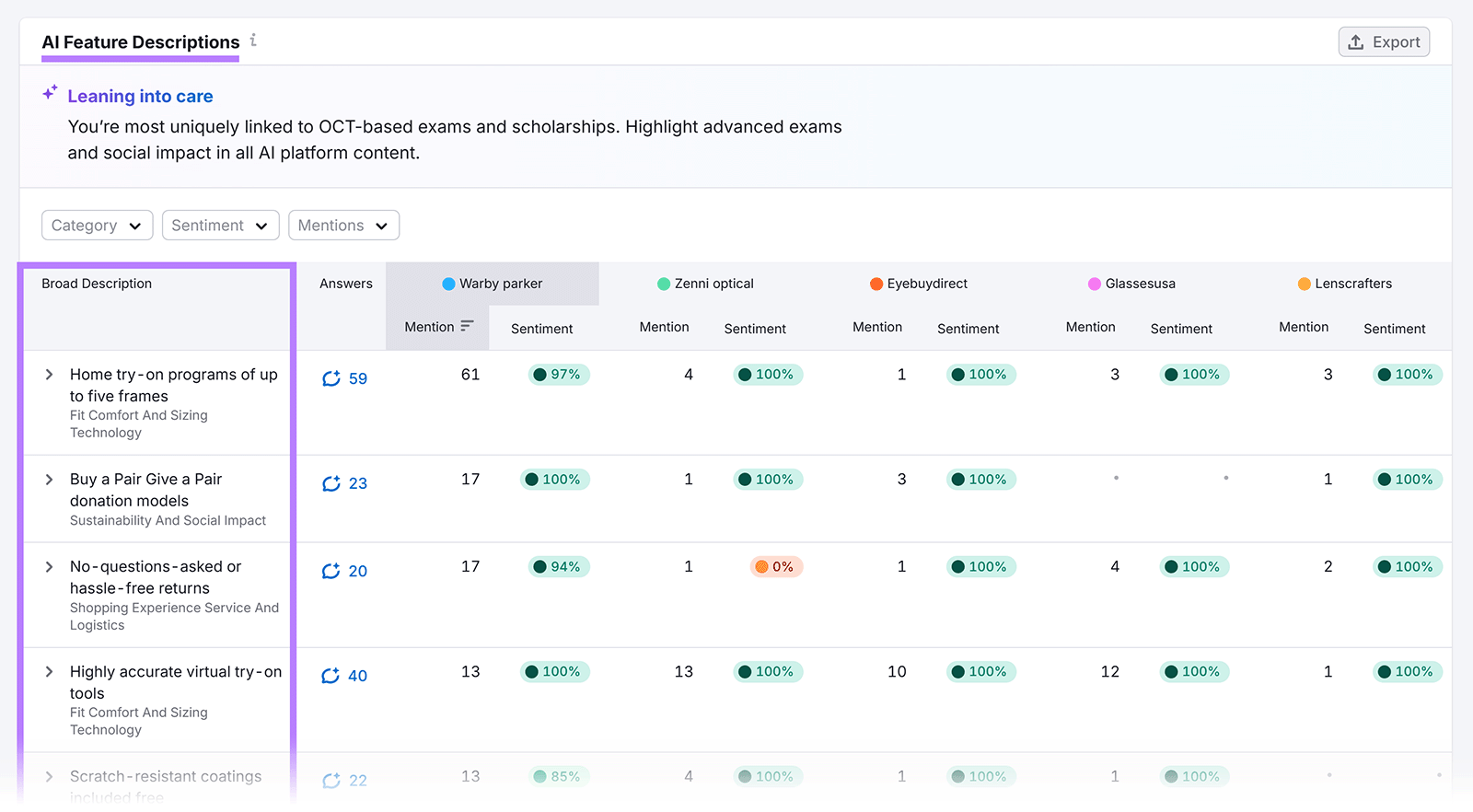Image resolution: width=1473 pixels, height=812 pixels.
Task: Click the answers icon next to 59
Action: point(331,378)
